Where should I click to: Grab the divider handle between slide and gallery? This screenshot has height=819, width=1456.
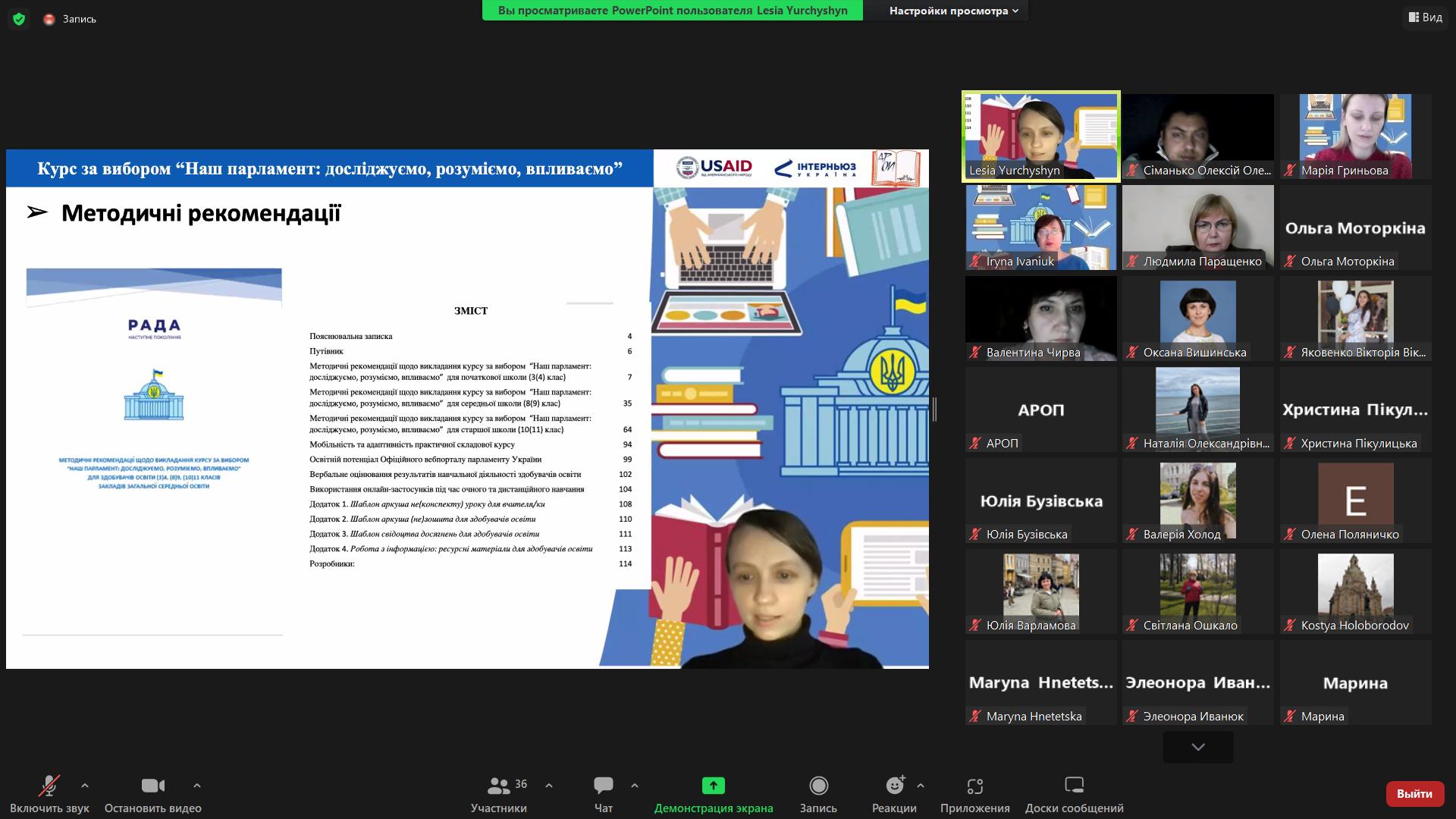pyautogui.click(x=934, y=409)
